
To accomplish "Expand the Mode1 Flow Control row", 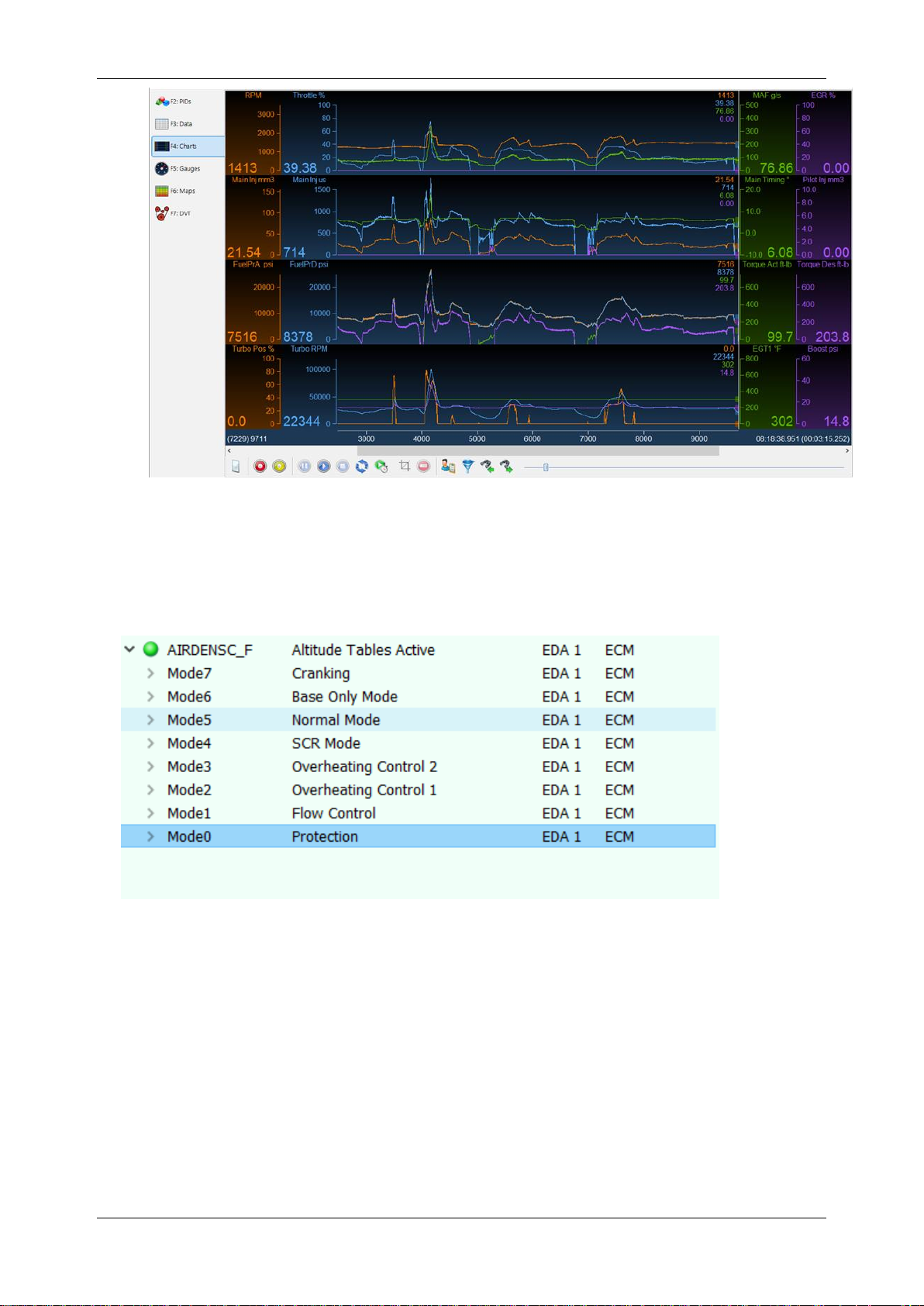I will point(150,813).
